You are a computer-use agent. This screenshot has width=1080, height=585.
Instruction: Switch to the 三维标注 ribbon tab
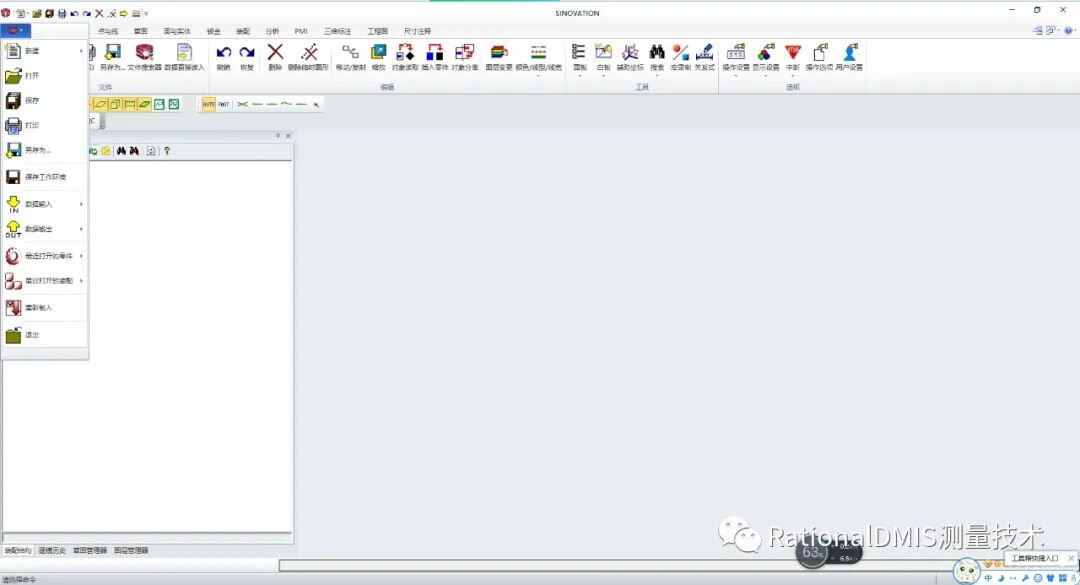(338, 31)
